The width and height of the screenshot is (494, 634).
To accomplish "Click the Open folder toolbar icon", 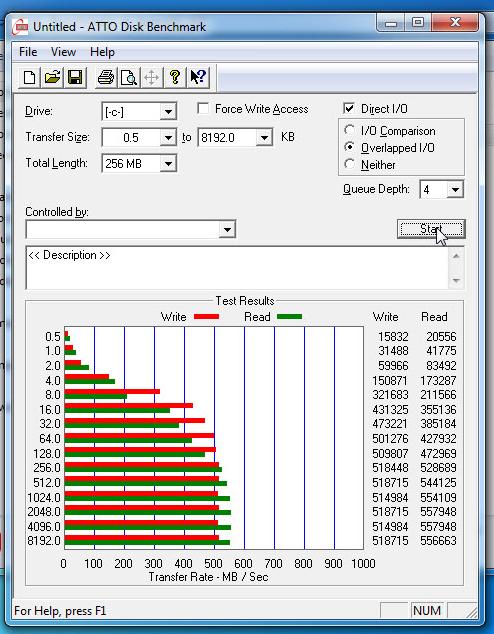I will [52, 77].
